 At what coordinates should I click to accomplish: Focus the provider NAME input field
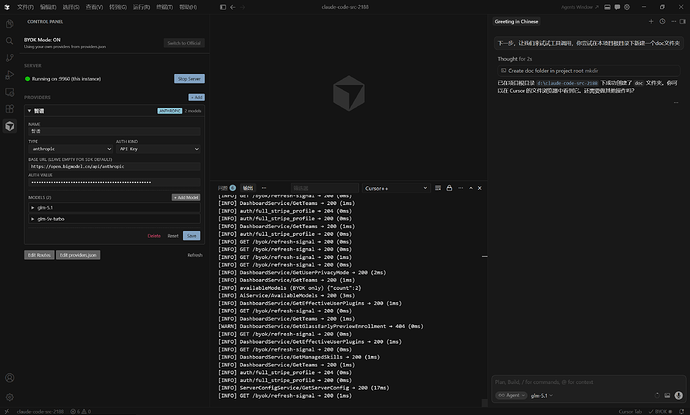point(114,131)
